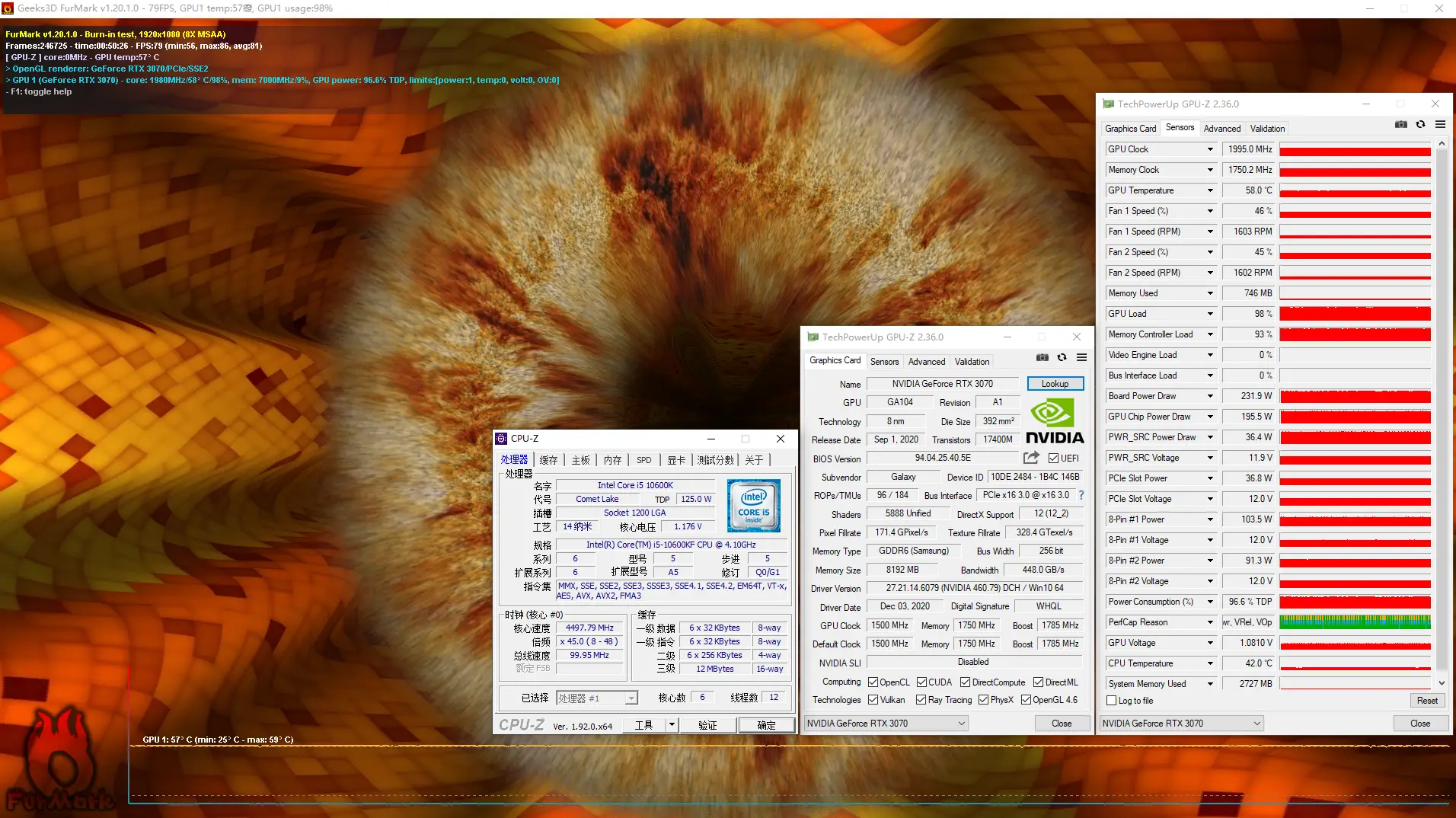The image size is (1456, 818).
Task: Click the Bus Interface question mark icon
Action: [1081, 495]
